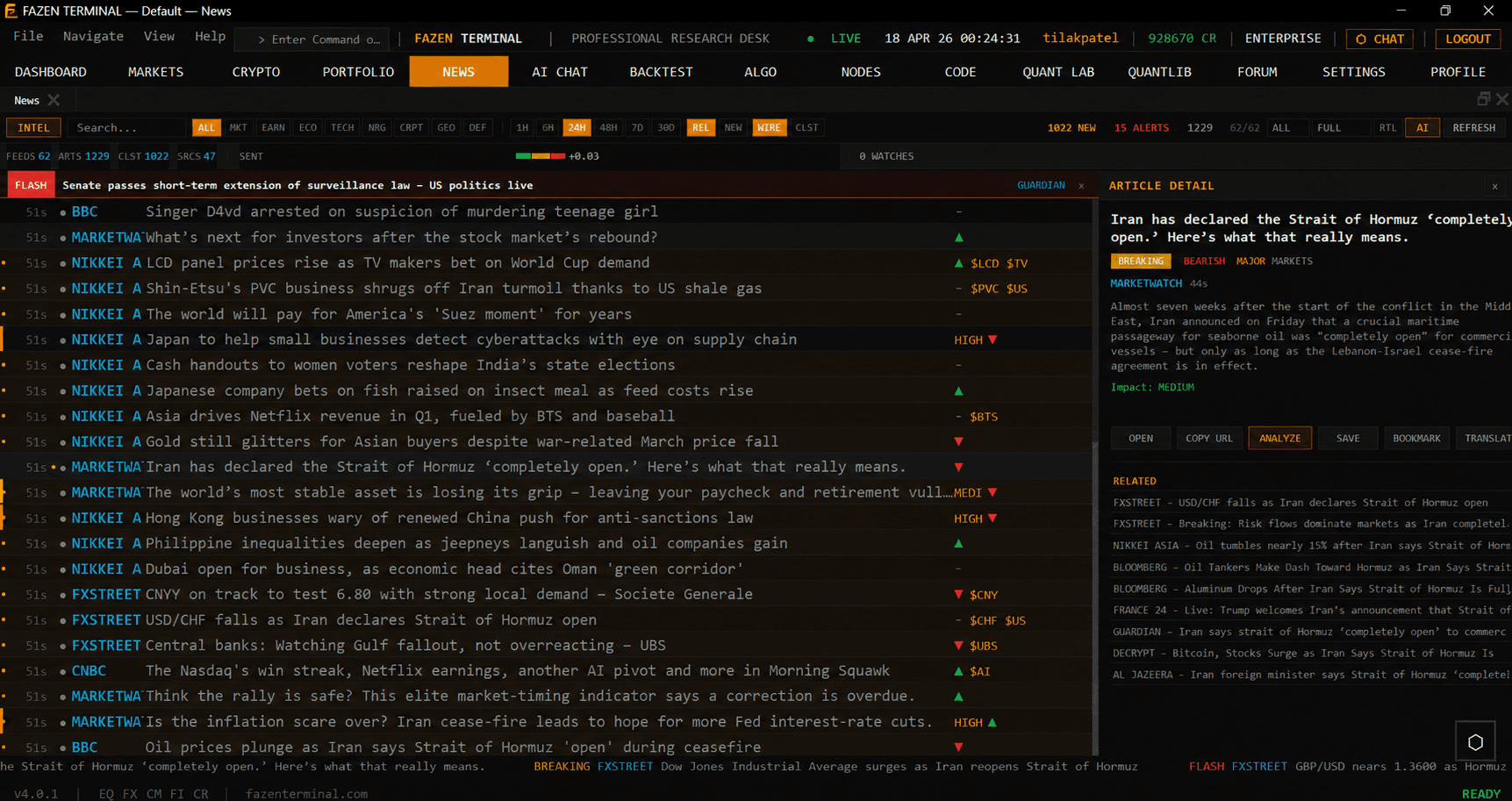Click the $LCD ticker tag
The width and height of the screenshot is (1512, 801).
(x=985, y=263)
